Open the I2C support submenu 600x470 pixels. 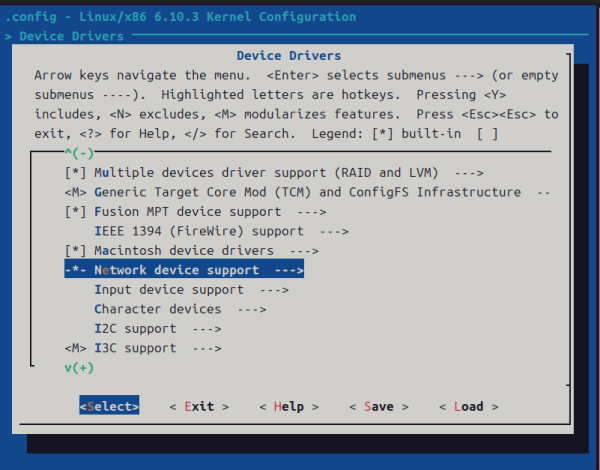158,329
